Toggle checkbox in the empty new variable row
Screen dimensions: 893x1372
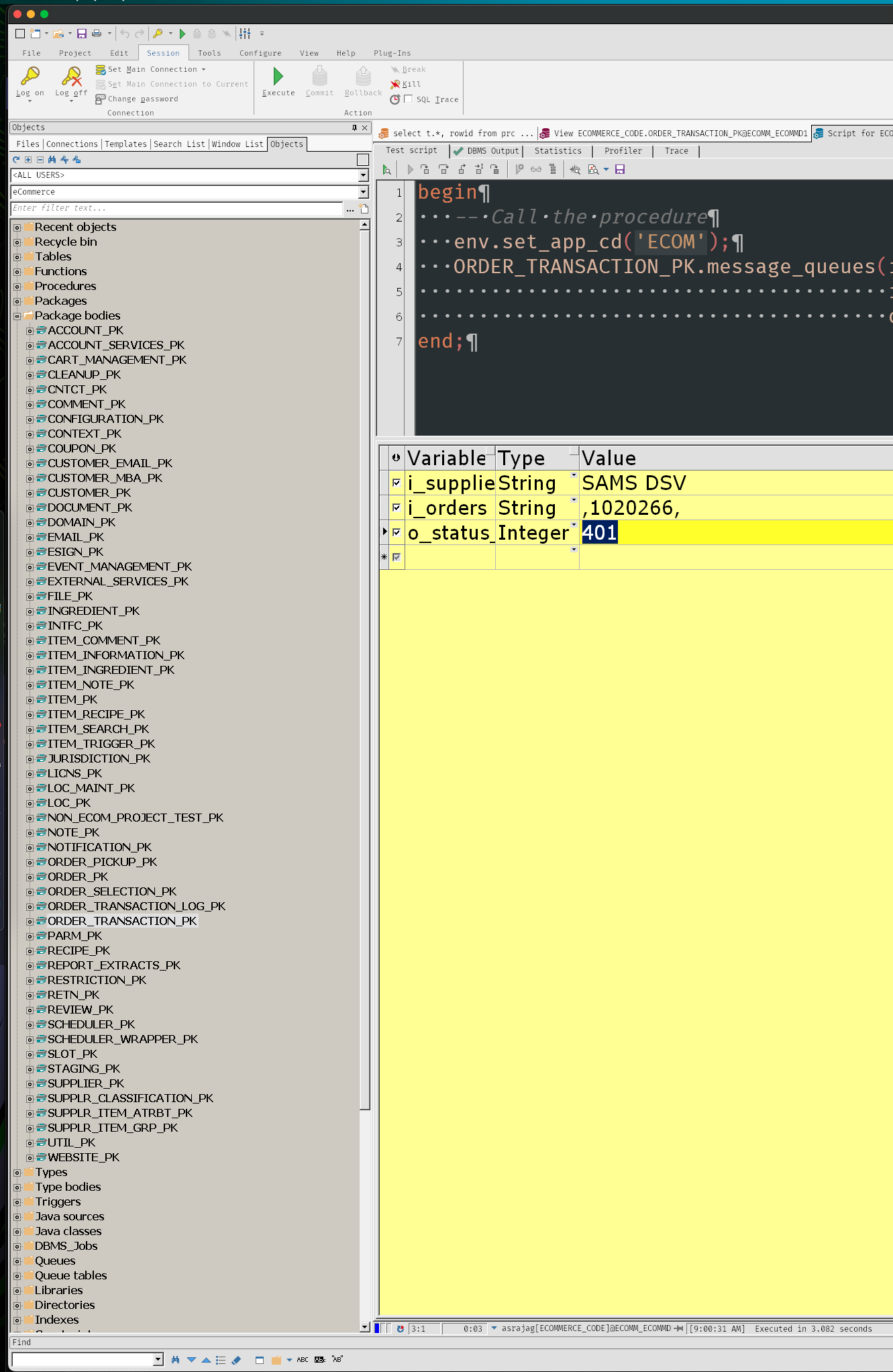point(397,557)
